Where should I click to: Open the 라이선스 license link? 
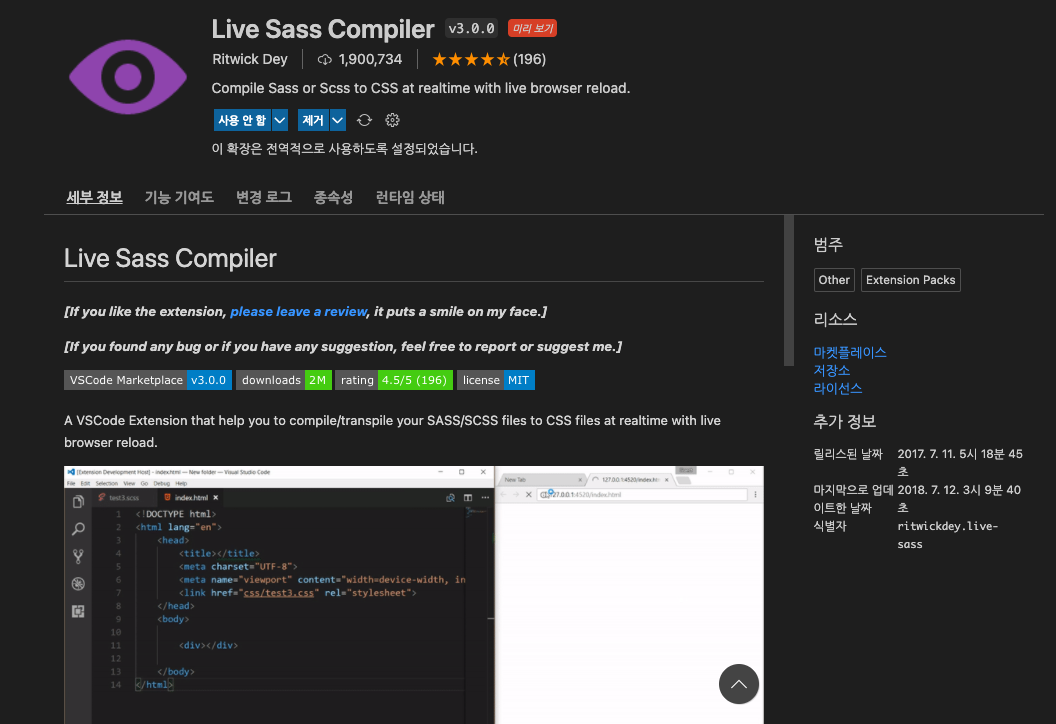click(838, 389)
